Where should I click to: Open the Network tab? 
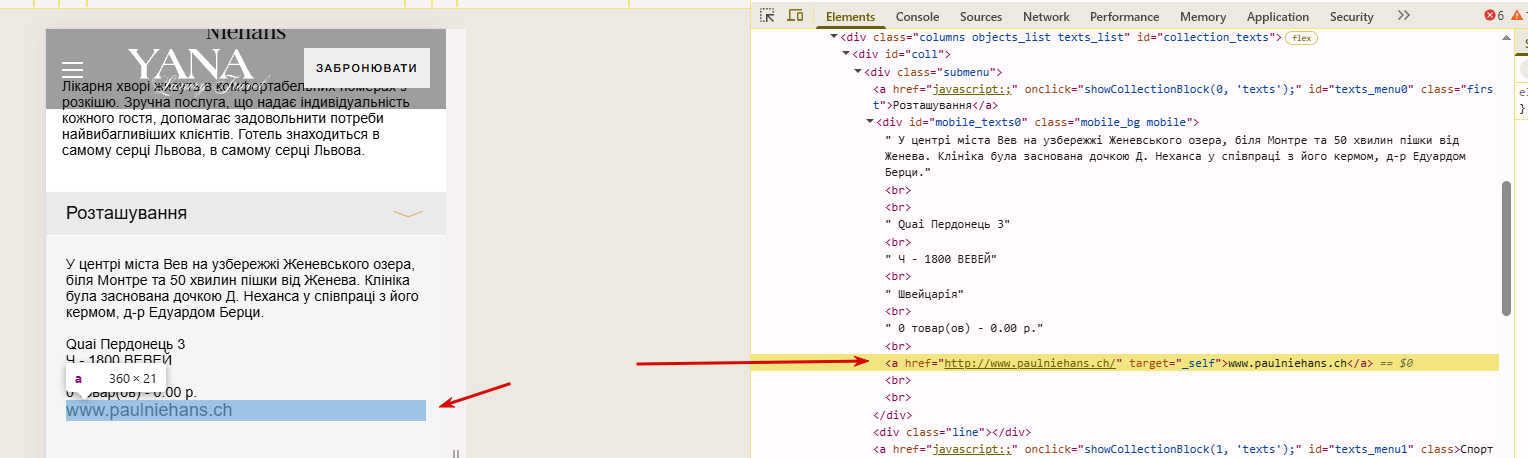1046,17
